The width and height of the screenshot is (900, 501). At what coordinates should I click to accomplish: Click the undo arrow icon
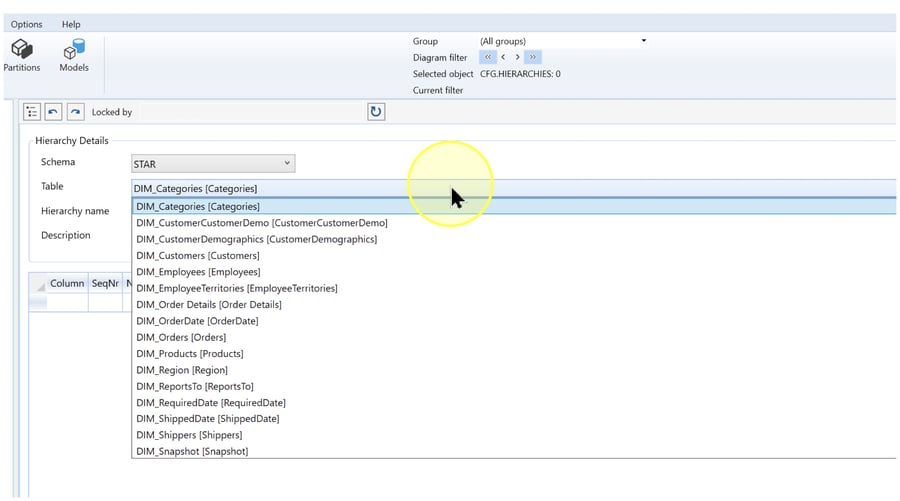53,112
